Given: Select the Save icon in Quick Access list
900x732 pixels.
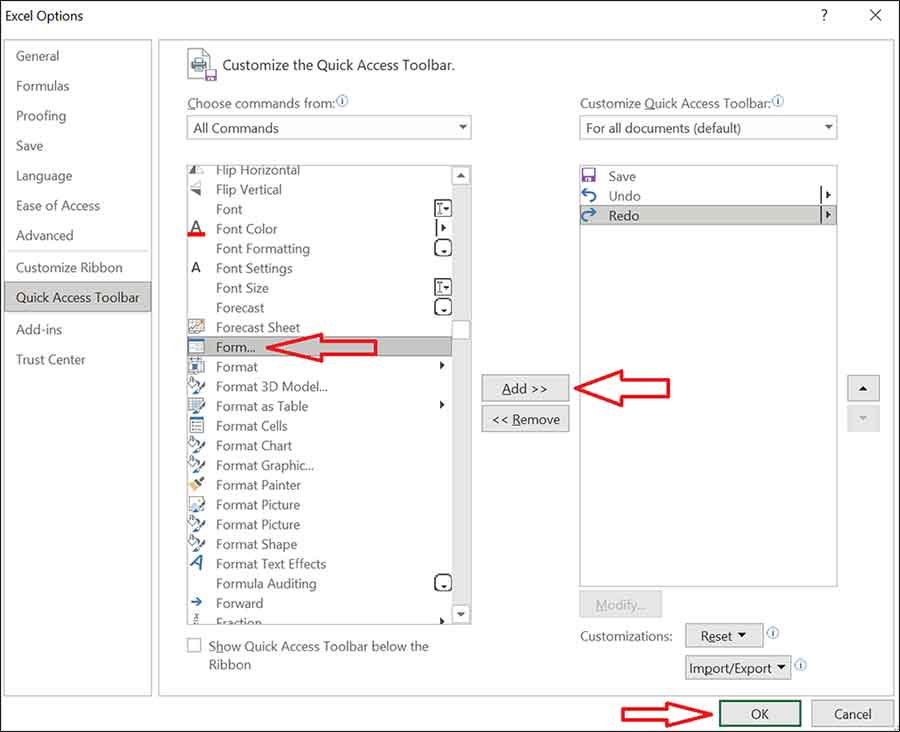Looking at the screenshot, I should [x=589, y=175].
